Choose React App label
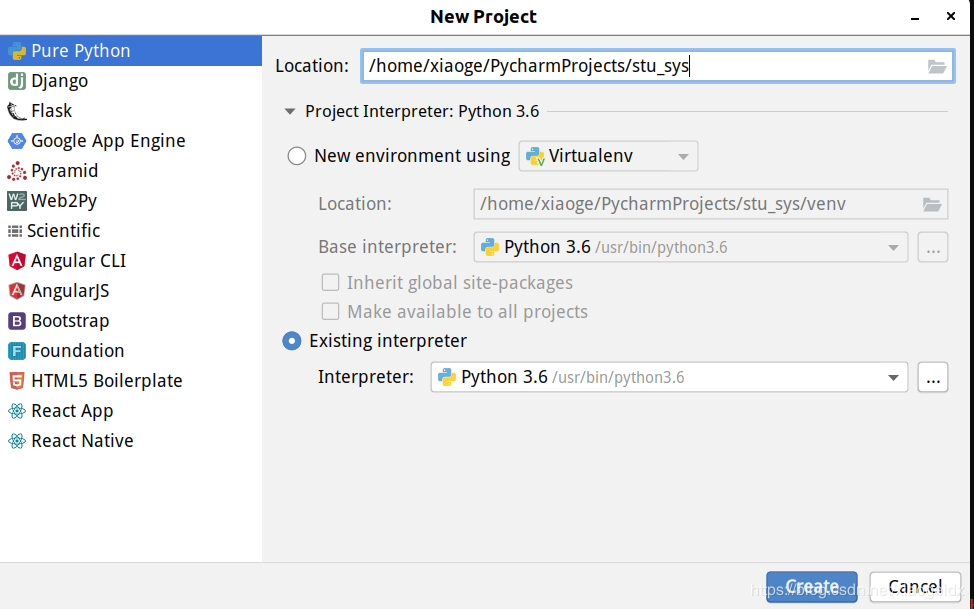The width and height of the screenshot is (974, 609). (x=72, y=411)
